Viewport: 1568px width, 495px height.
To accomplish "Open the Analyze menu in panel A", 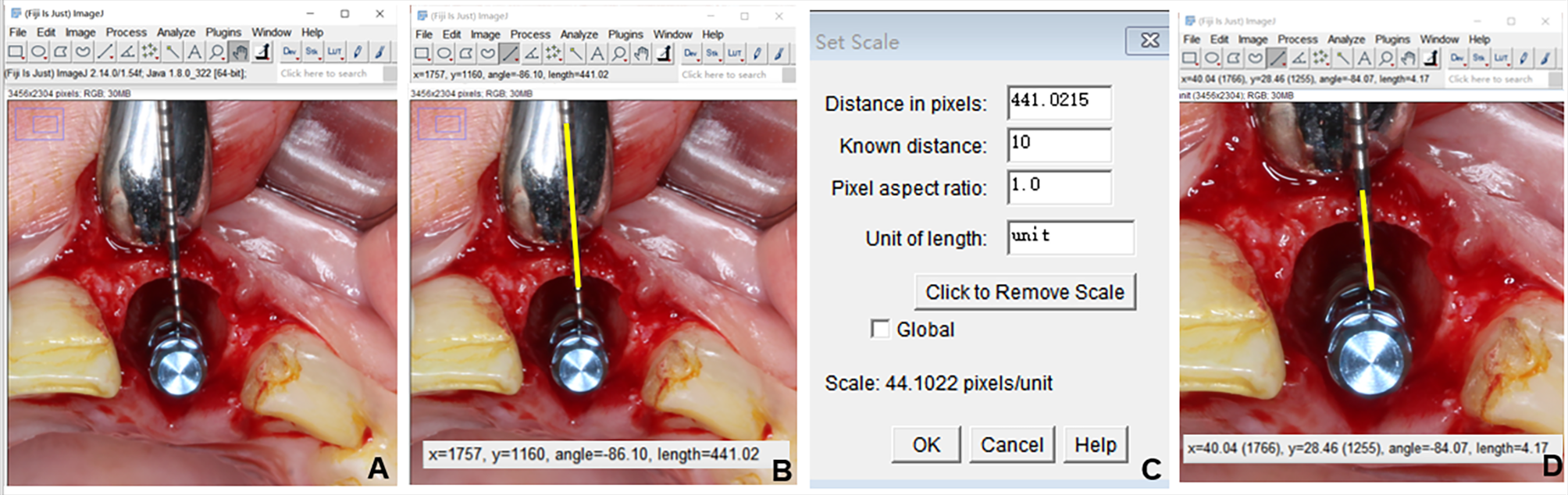I will (176, 32).
